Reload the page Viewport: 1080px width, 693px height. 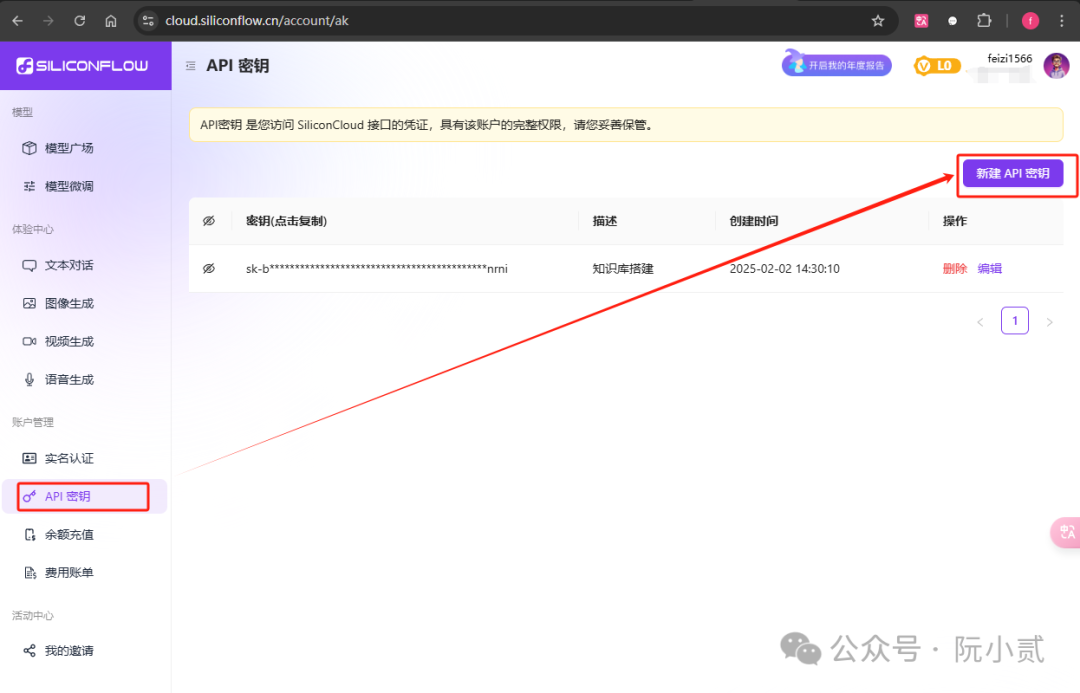pos(80,21)
